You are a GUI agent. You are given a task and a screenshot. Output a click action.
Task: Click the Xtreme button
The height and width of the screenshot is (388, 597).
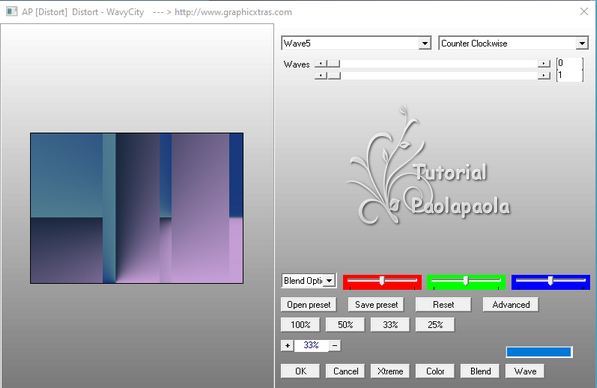390,371
